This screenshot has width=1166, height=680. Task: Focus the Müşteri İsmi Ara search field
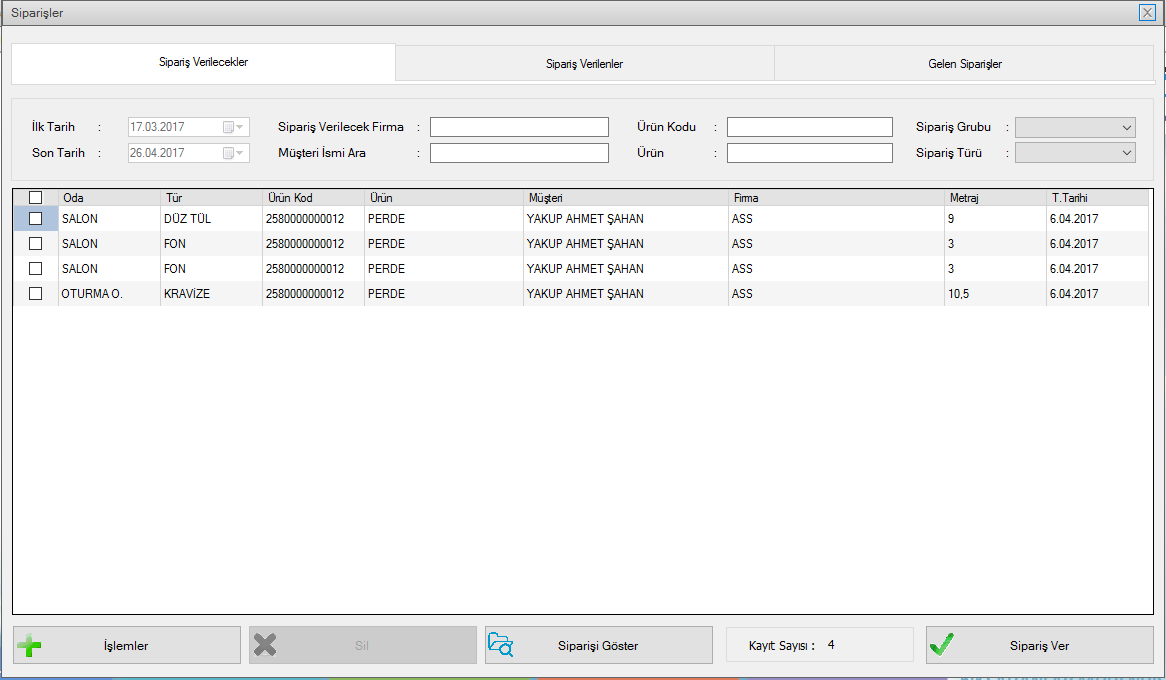(x=519, y=153)
